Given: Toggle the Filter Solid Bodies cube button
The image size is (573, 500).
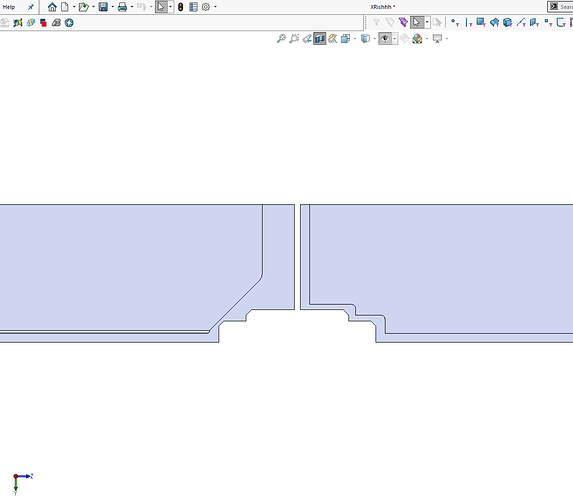Looking at the screenshot, I should 508,23.
